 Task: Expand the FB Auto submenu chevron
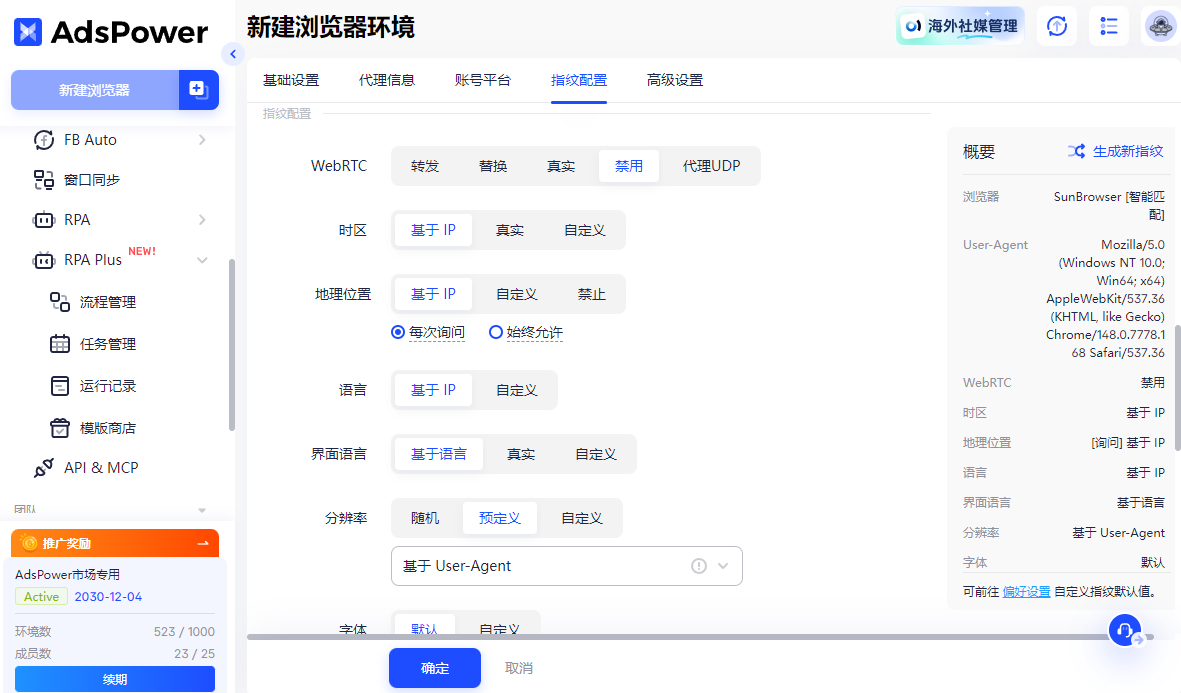point(202,140)
